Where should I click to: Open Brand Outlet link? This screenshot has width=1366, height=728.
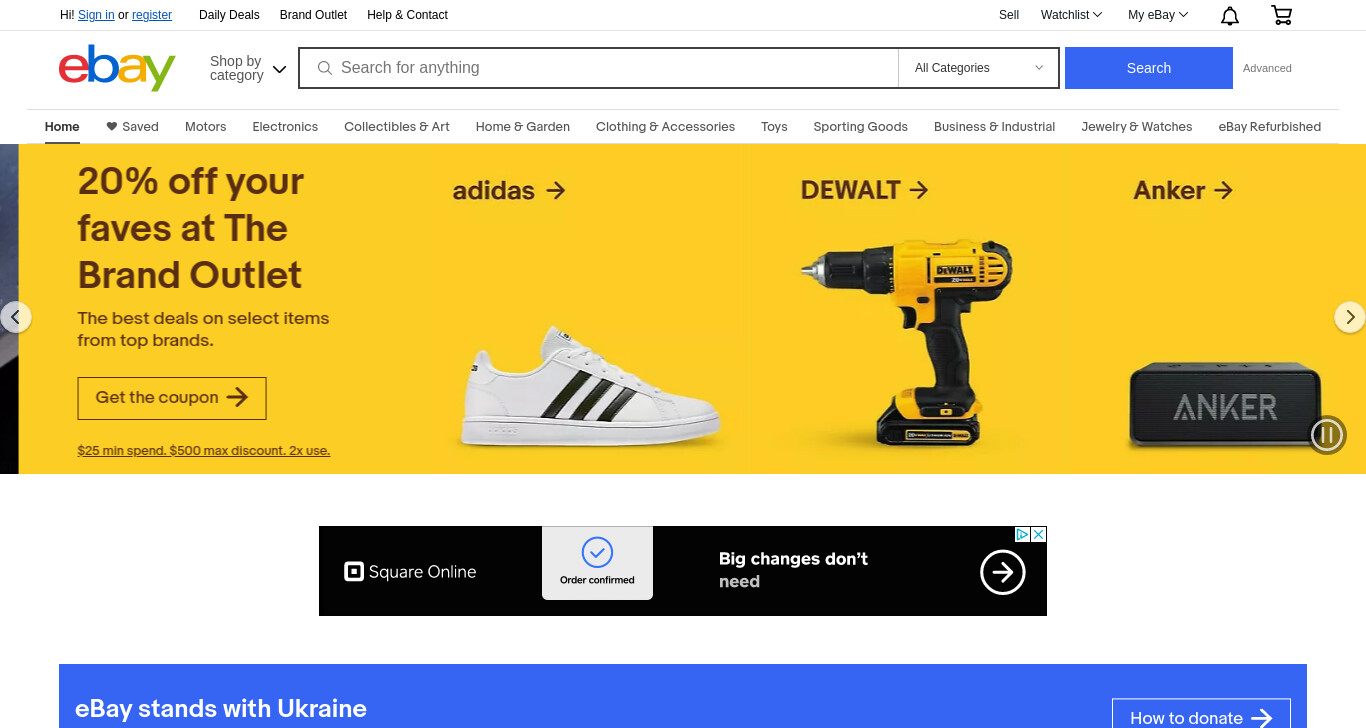click(x=314, y=15)
